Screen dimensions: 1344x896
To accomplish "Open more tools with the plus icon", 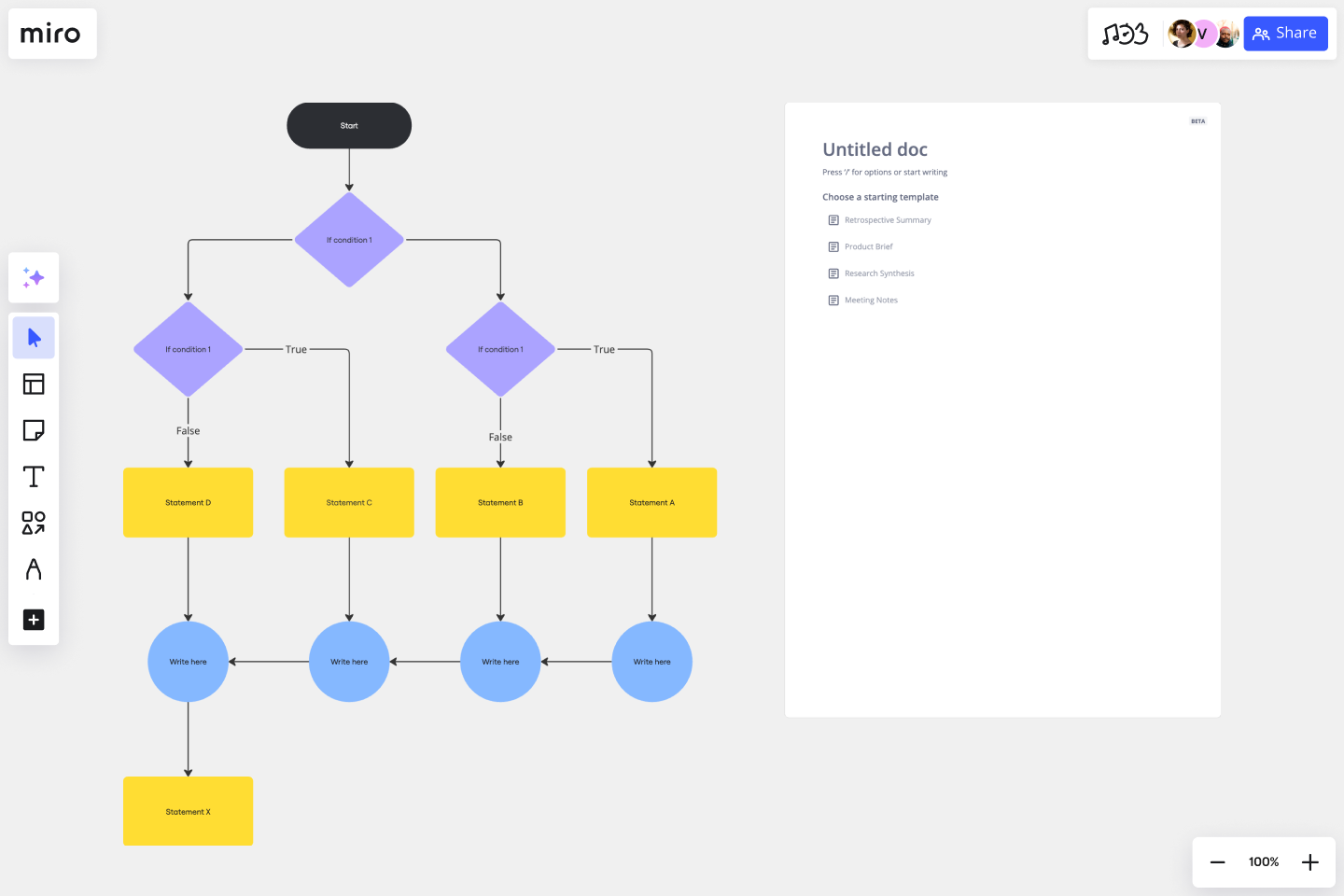I will click(x=34, y=620).
